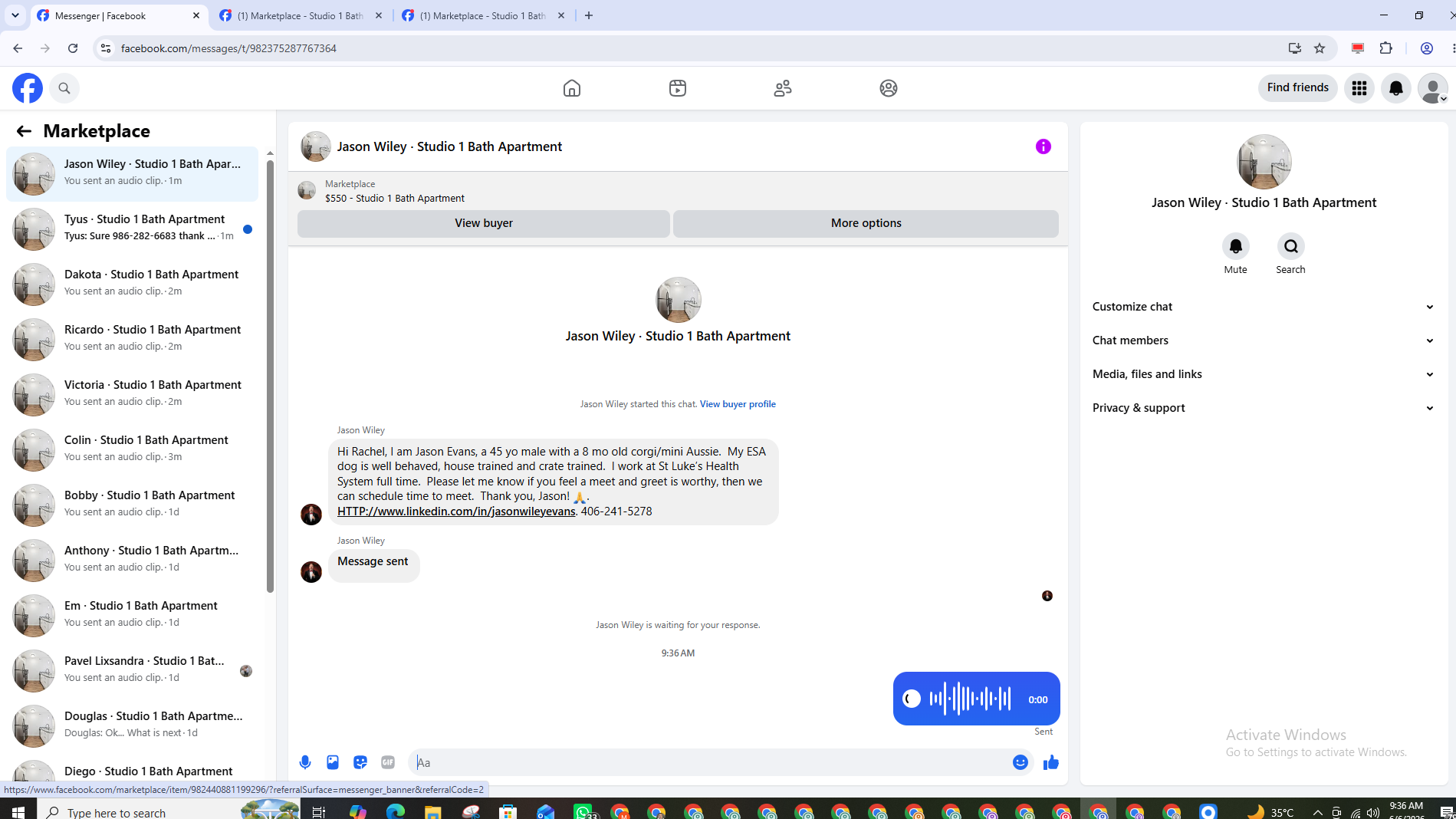Open the emoji picker in message box
1456x819 pixels.
click(x=1021, y=762)
